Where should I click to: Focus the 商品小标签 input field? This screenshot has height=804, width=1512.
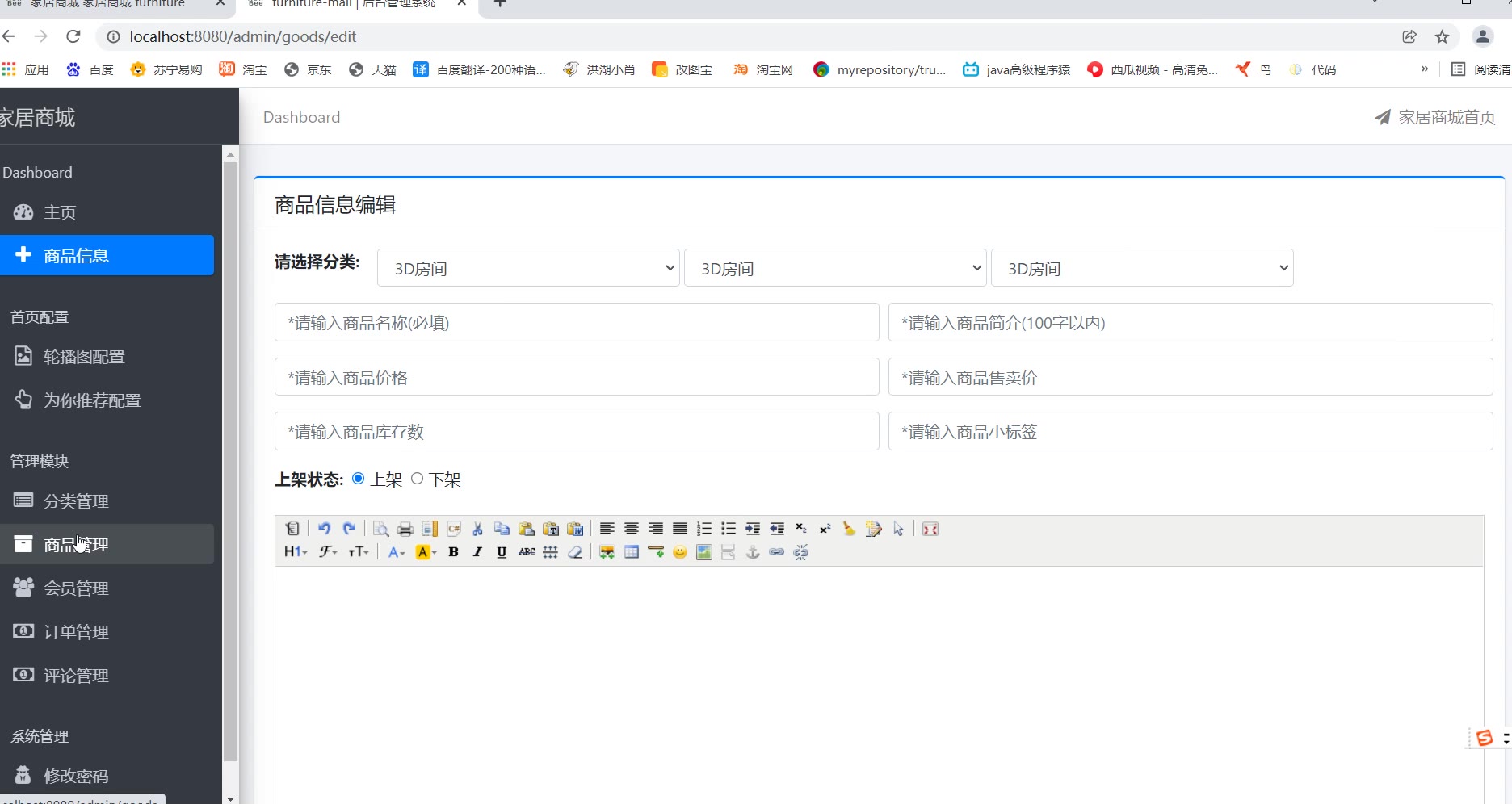1191,431
